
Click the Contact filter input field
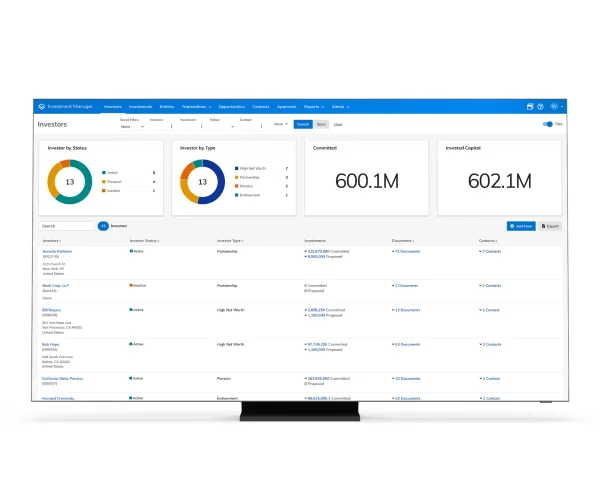[x=251, y=126]
